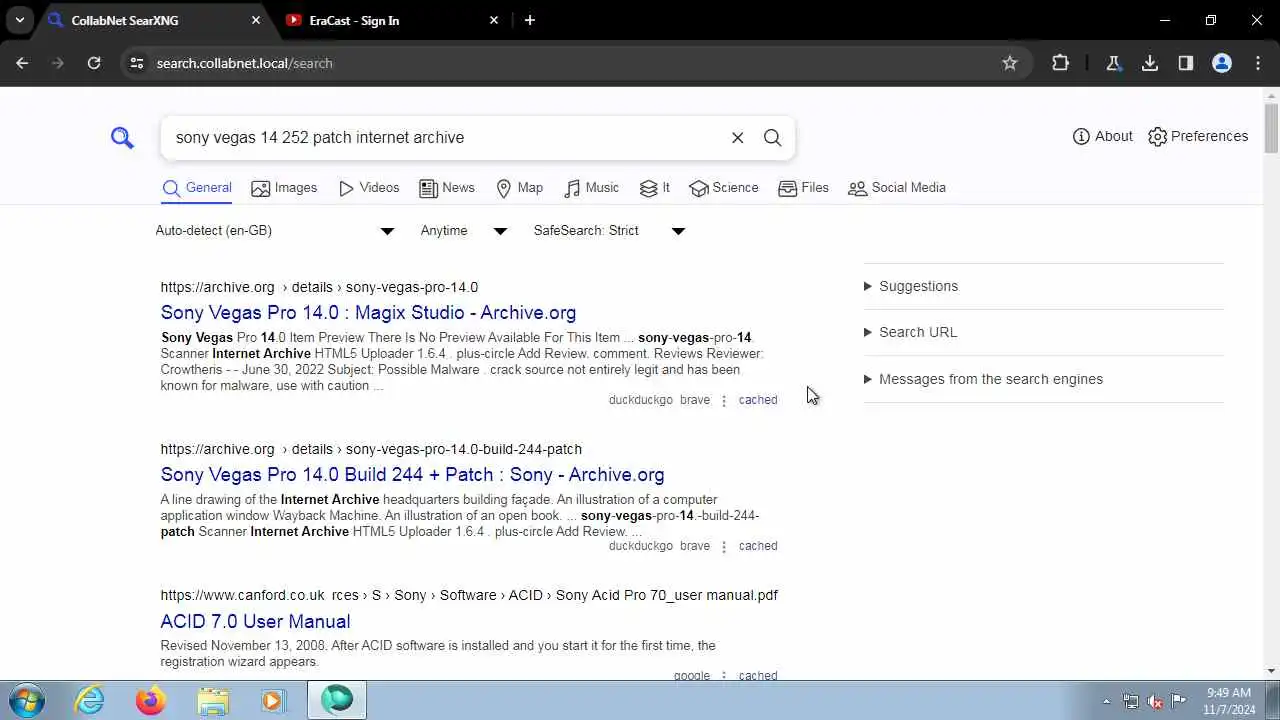Image resolution: width=1280 pixels, height=720 pixels.
Task: Go back in browser history
Action: pos(22,63)
